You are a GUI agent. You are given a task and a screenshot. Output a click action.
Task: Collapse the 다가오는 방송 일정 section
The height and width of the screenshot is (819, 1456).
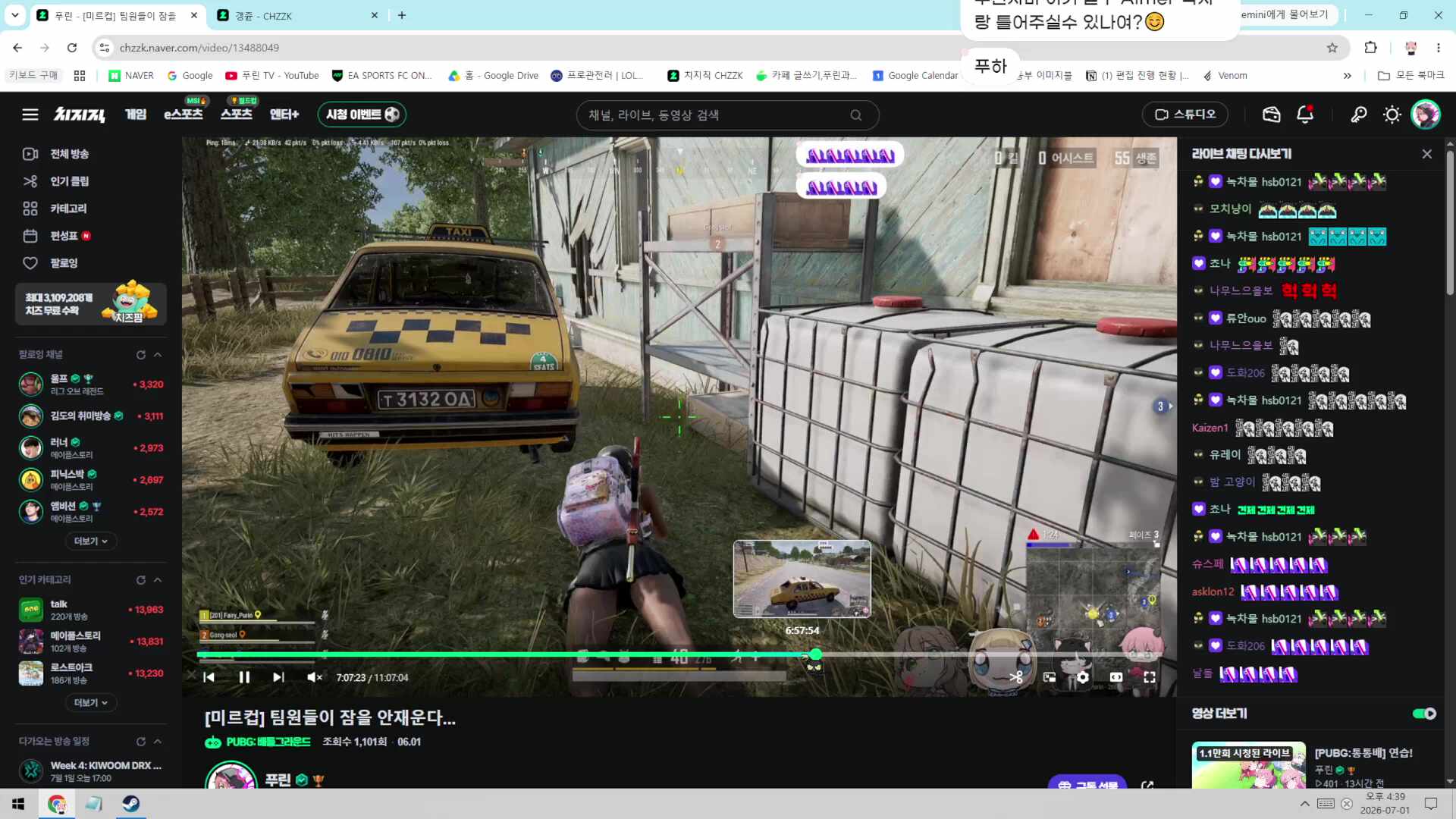click(x=158, y=742)
